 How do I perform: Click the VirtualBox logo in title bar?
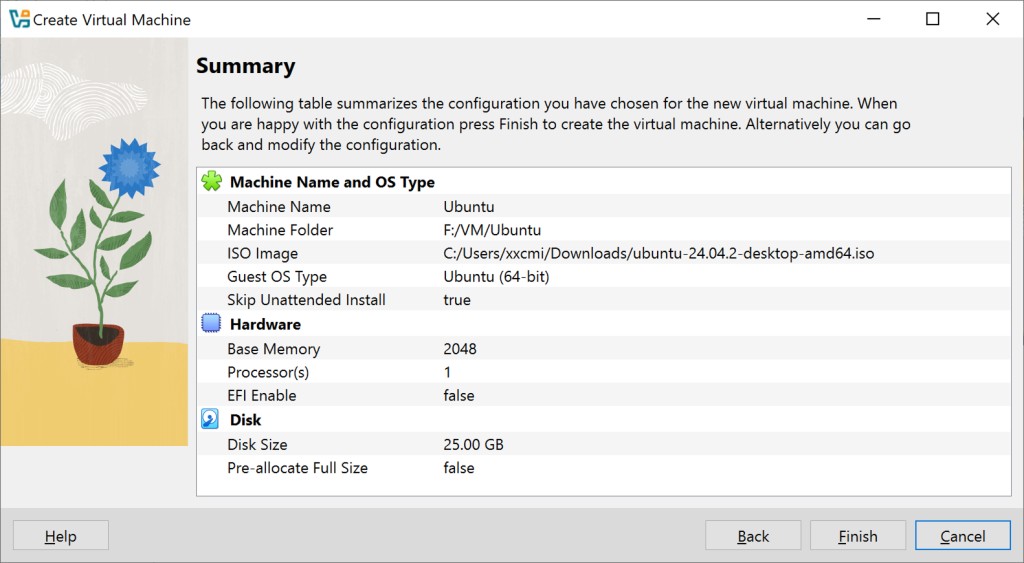[20, 19]
